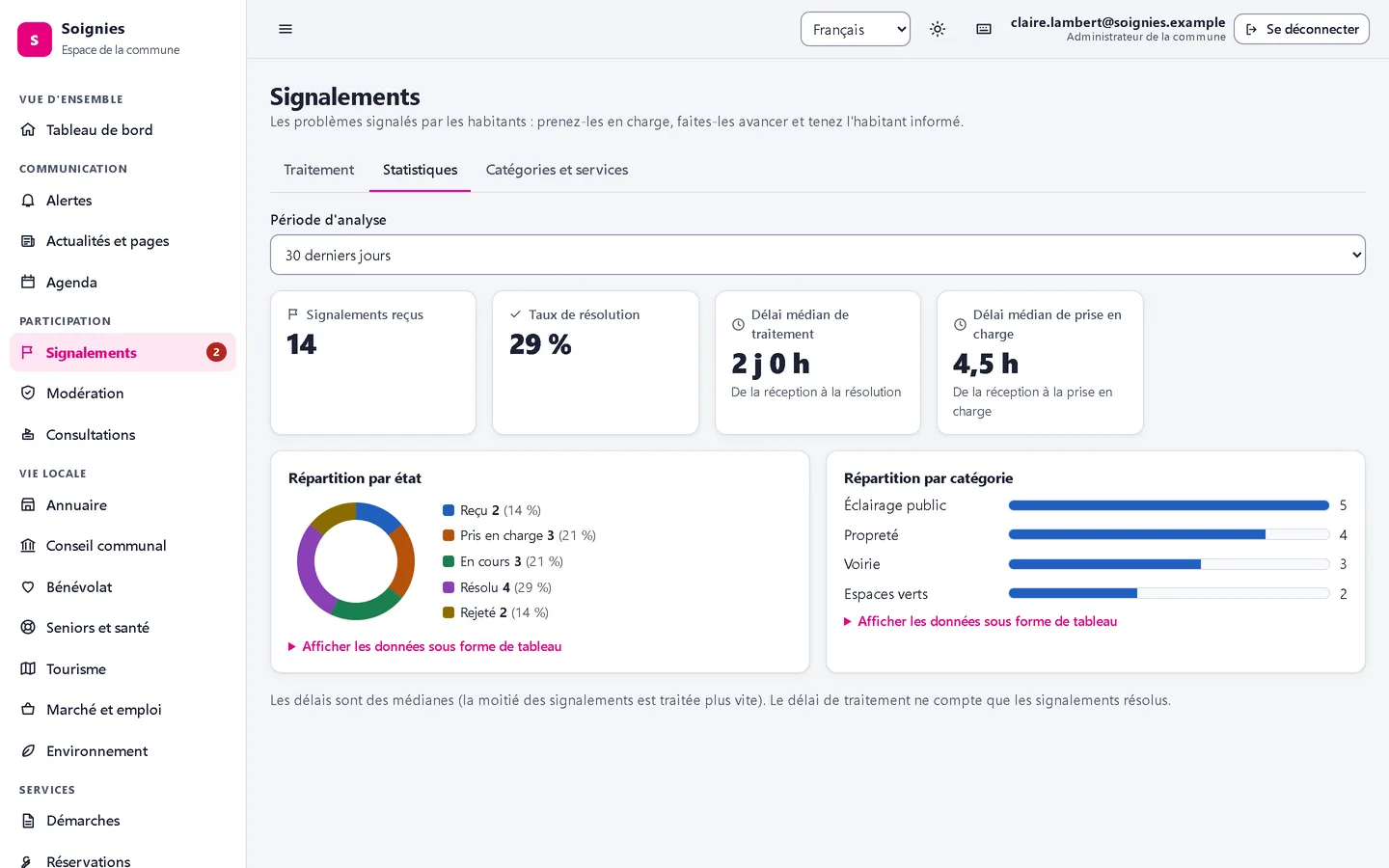Viewport: 1389px width, 868px height.
Task: Click the Signalements badge showing 2
Action: tap(216, 353)
